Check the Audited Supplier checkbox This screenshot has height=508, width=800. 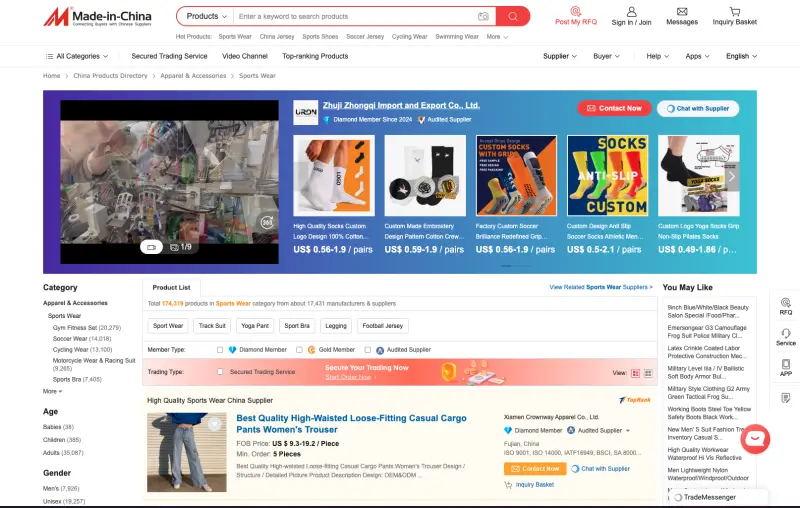click(x=368, y=350)
